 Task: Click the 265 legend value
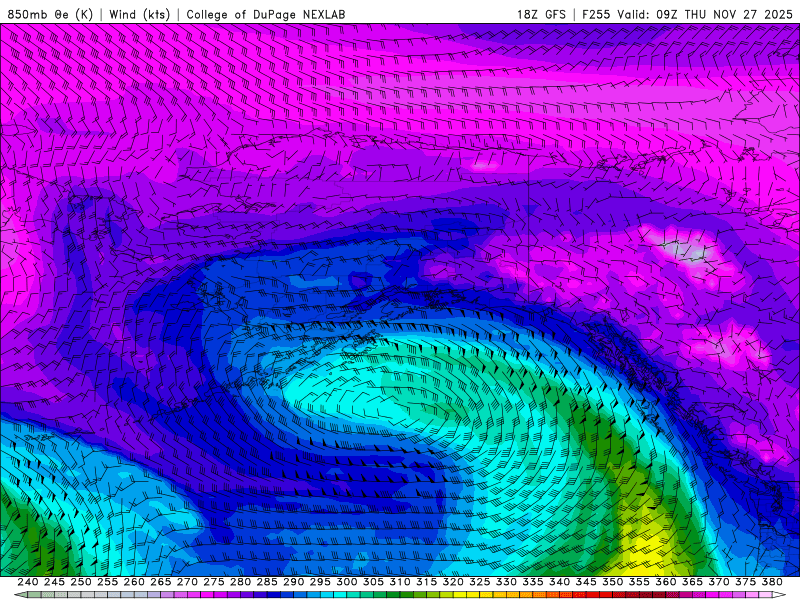coord(161,582)
